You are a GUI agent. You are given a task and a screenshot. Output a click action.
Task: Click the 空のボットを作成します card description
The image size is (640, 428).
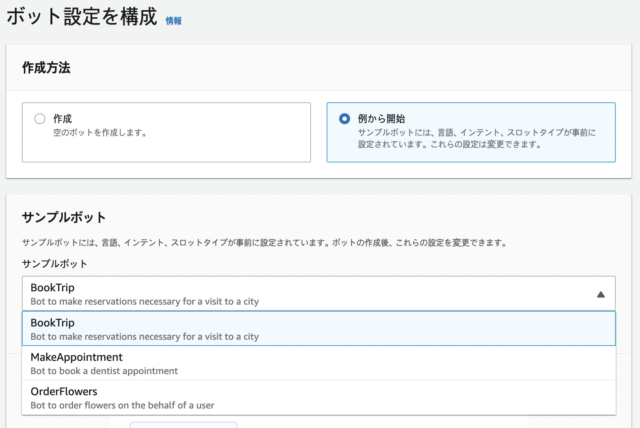point(100,133)
